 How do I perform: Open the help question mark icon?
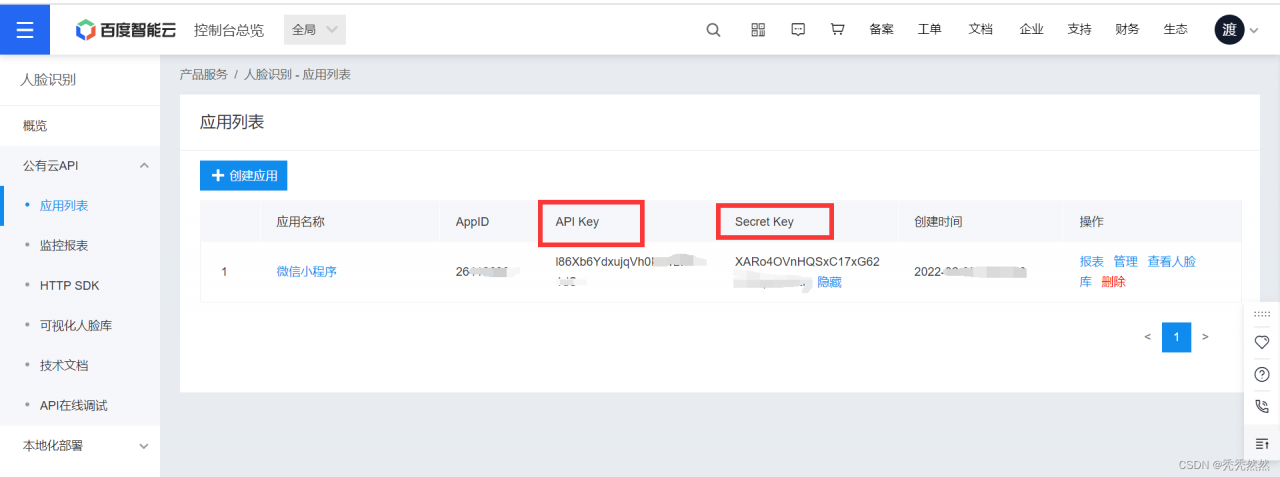[1261, 375]
